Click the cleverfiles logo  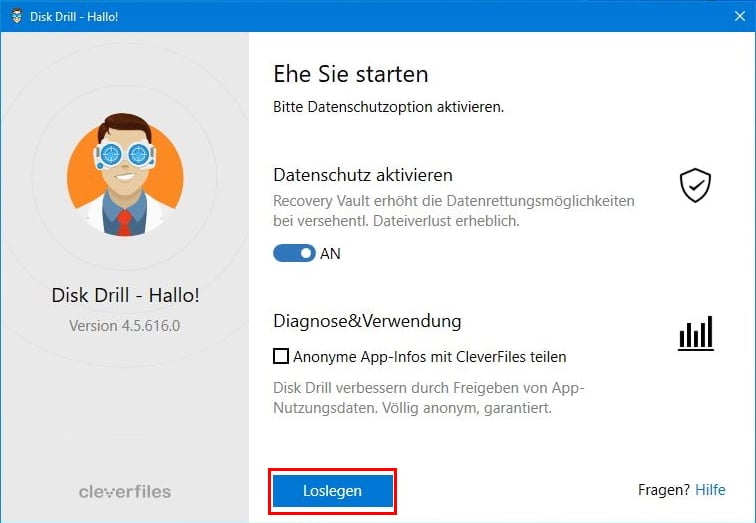(125, 492)
